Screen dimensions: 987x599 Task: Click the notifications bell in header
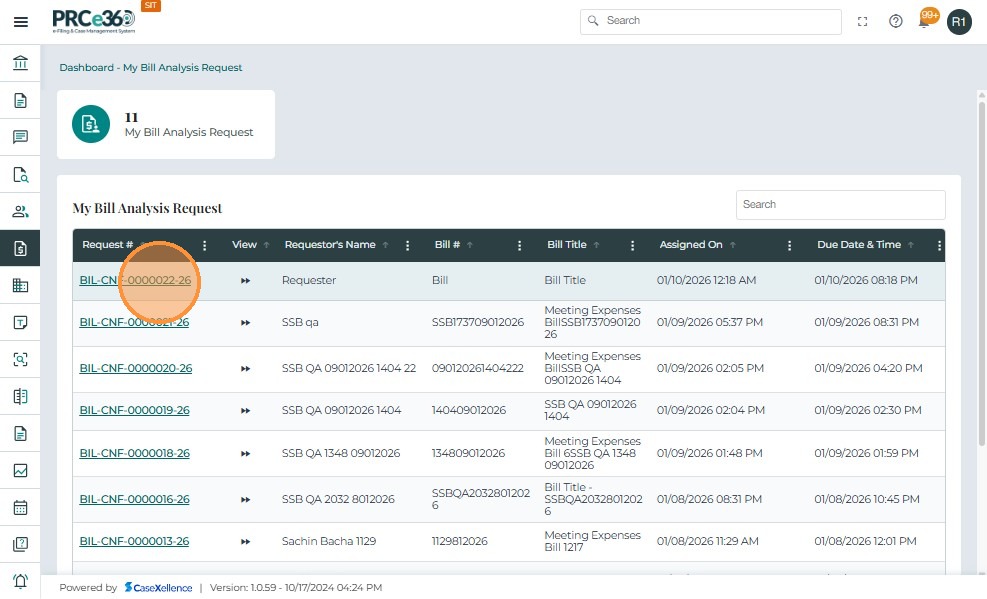tap(925, 21)
